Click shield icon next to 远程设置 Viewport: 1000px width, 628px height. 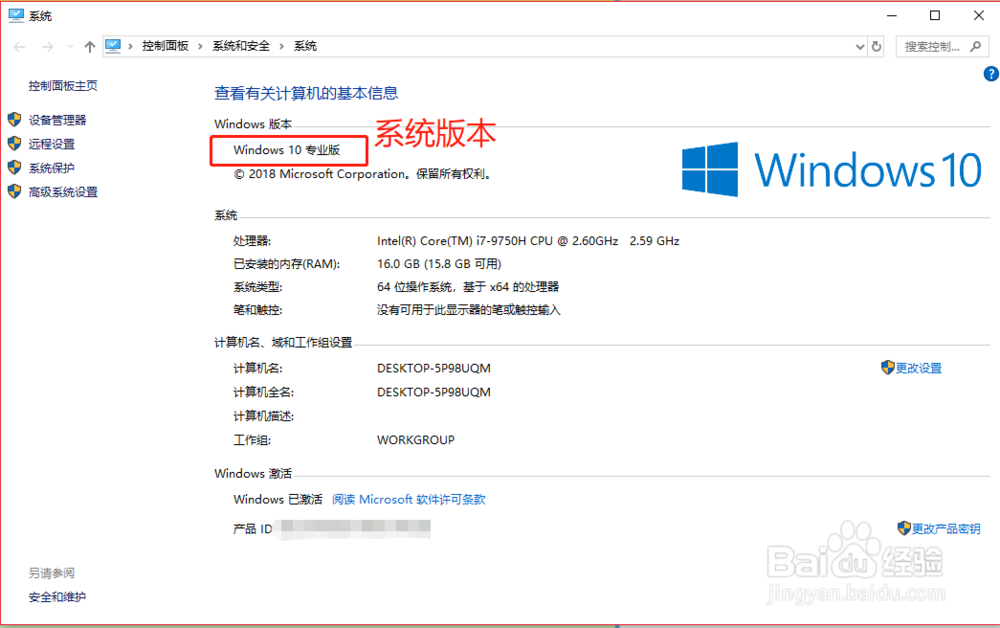click(x=15, y=143)
